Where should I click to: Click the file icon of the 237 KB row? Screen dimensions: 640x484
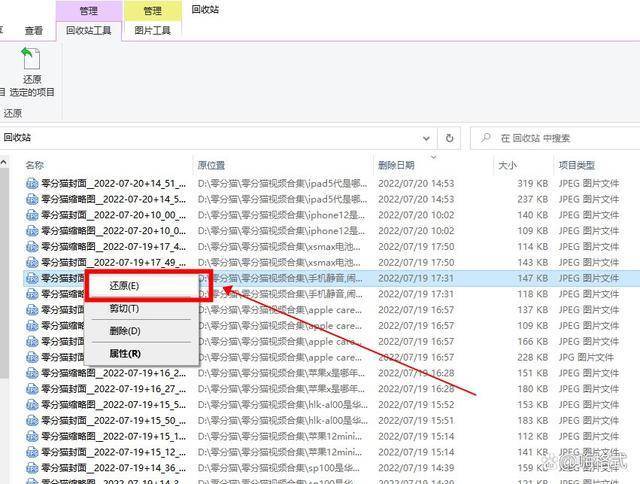[32, 199]
